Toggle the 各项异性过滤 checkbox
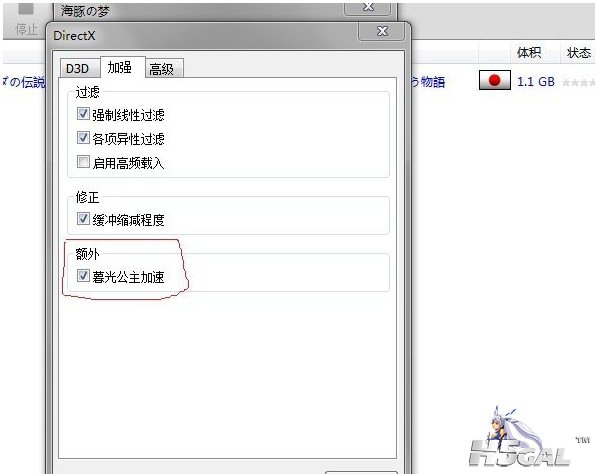The height and width of the screenshot is (474, 596). (83, 138)
